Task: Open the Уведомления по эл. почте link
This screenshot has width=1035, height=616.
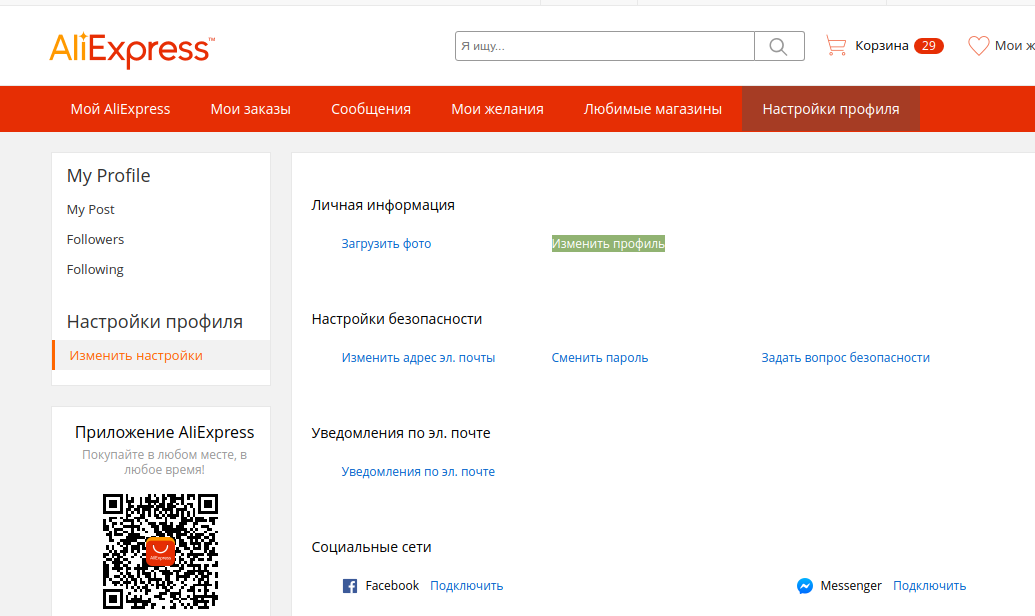Action: coord(418,471)
